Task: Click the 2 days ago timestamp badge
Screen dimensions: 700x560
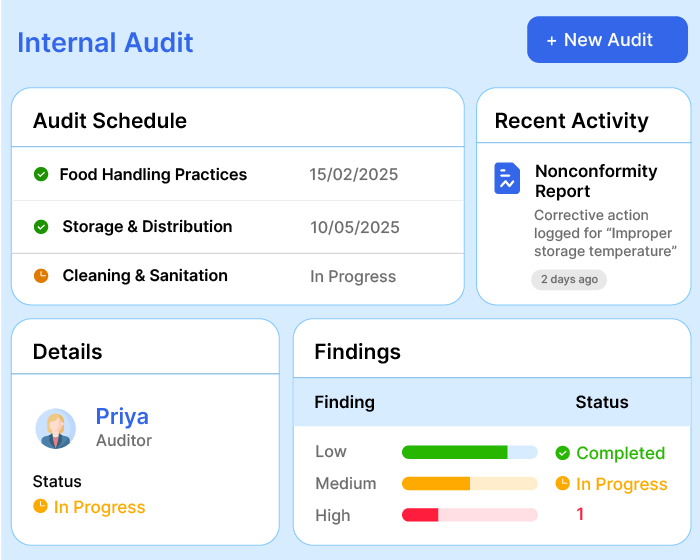Action: click(x=569, y=280)
